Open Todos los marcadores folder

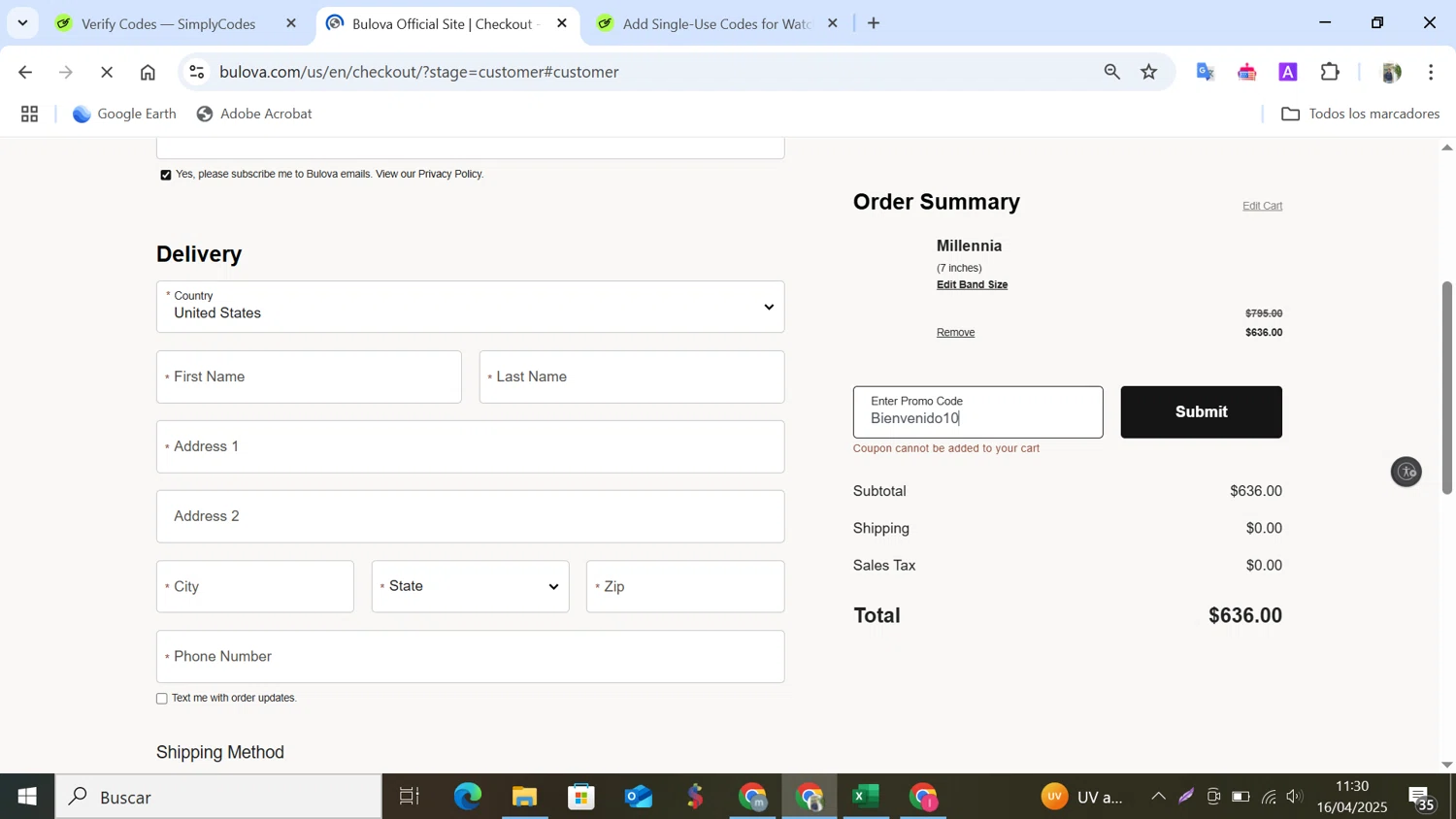click(x=1360, y=114)
